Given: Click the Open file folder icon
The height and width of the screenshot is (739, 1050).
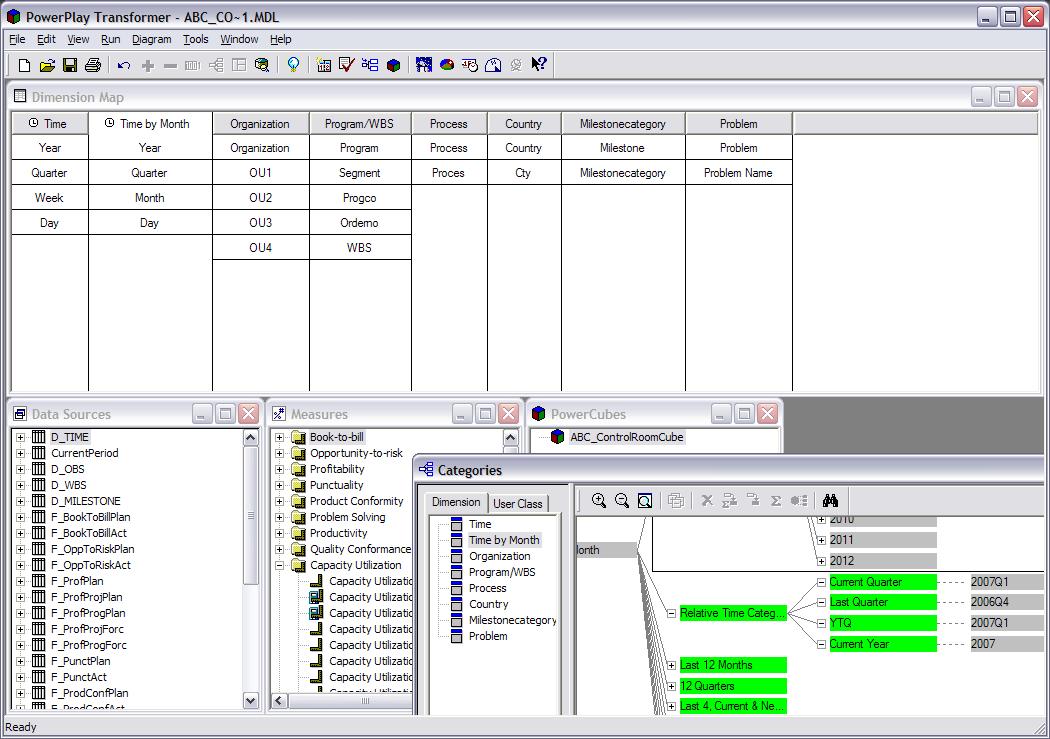Looking at the screenshot, I should point(47,65).
